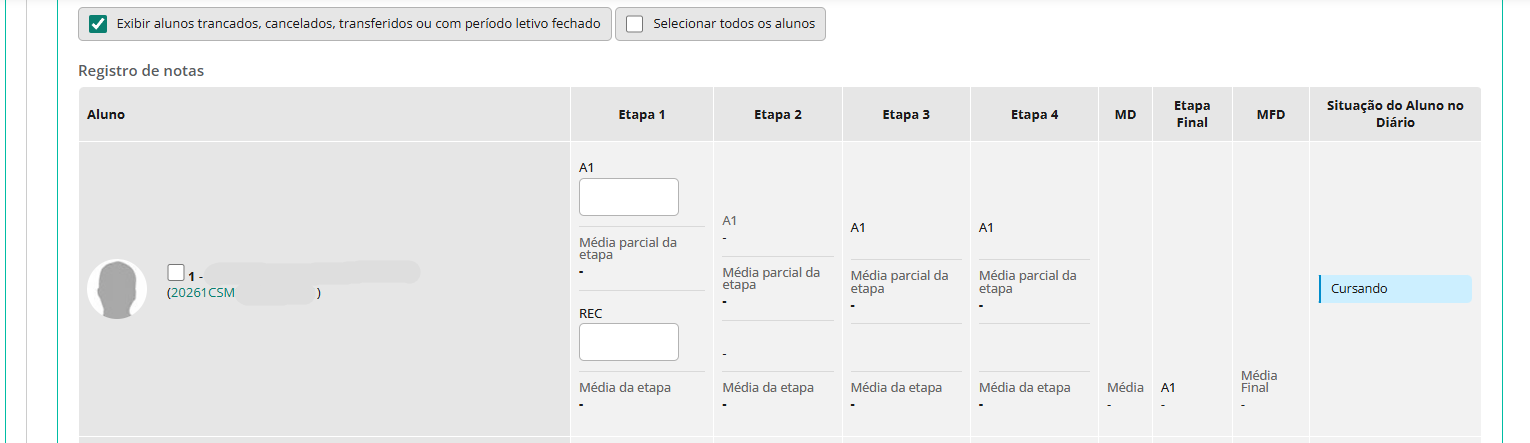Focus the A1 grade field in Etapa 1
Screen dimensions: 1530x443
click(x=628, y=197)
